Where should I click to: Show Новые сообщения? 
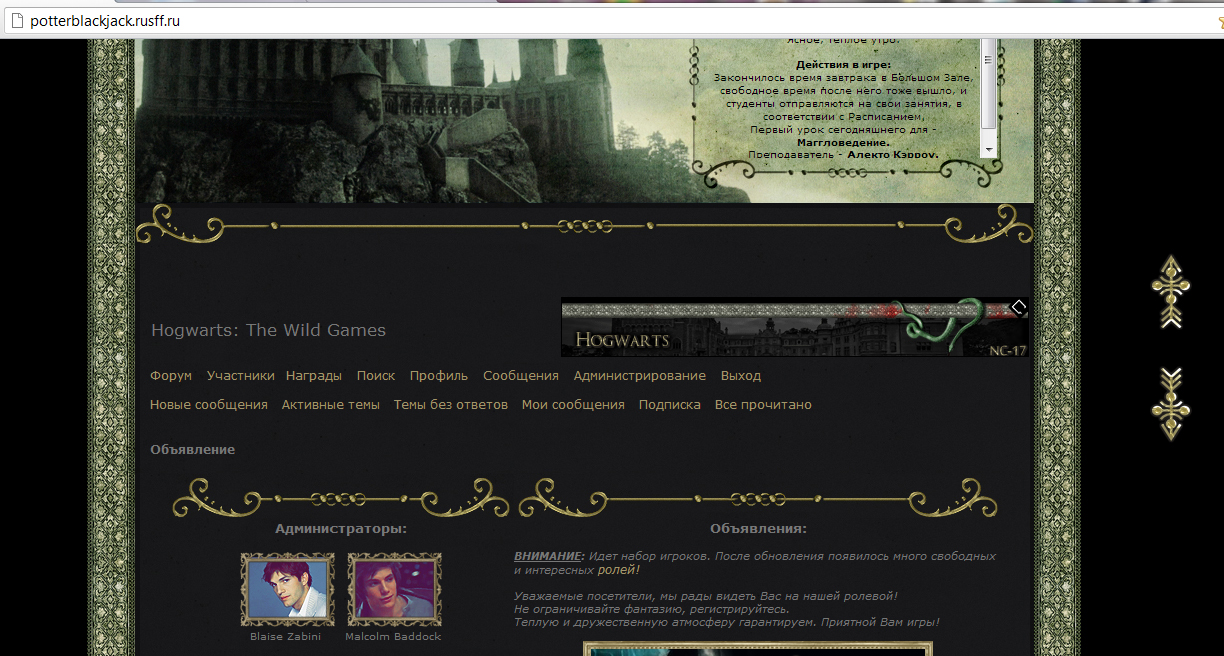209,405
